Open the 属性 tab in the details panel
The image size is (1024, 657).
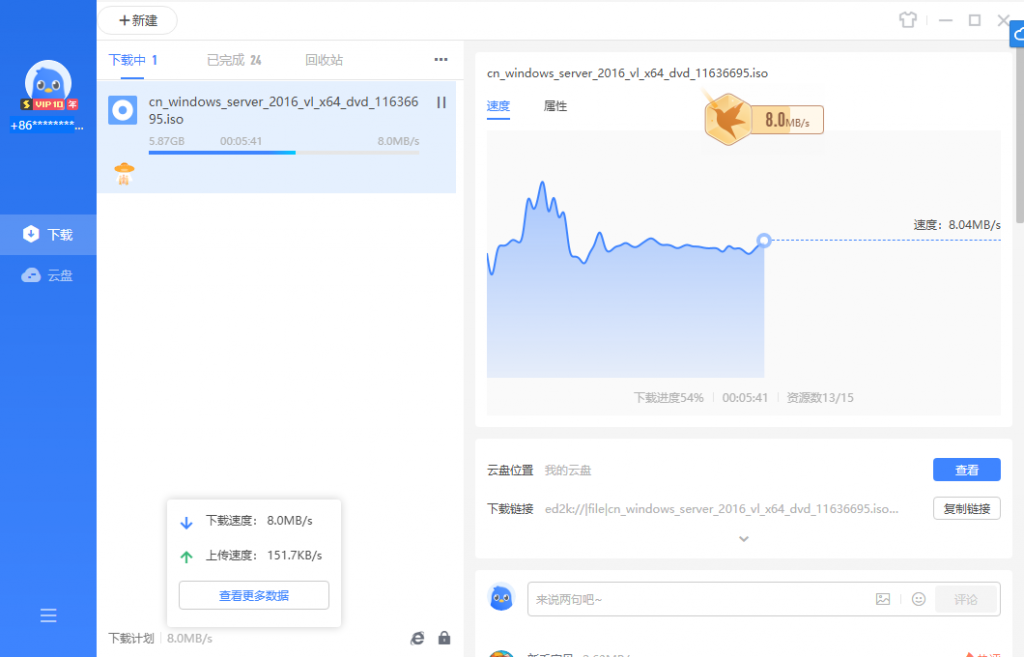[x=554, y=106]
